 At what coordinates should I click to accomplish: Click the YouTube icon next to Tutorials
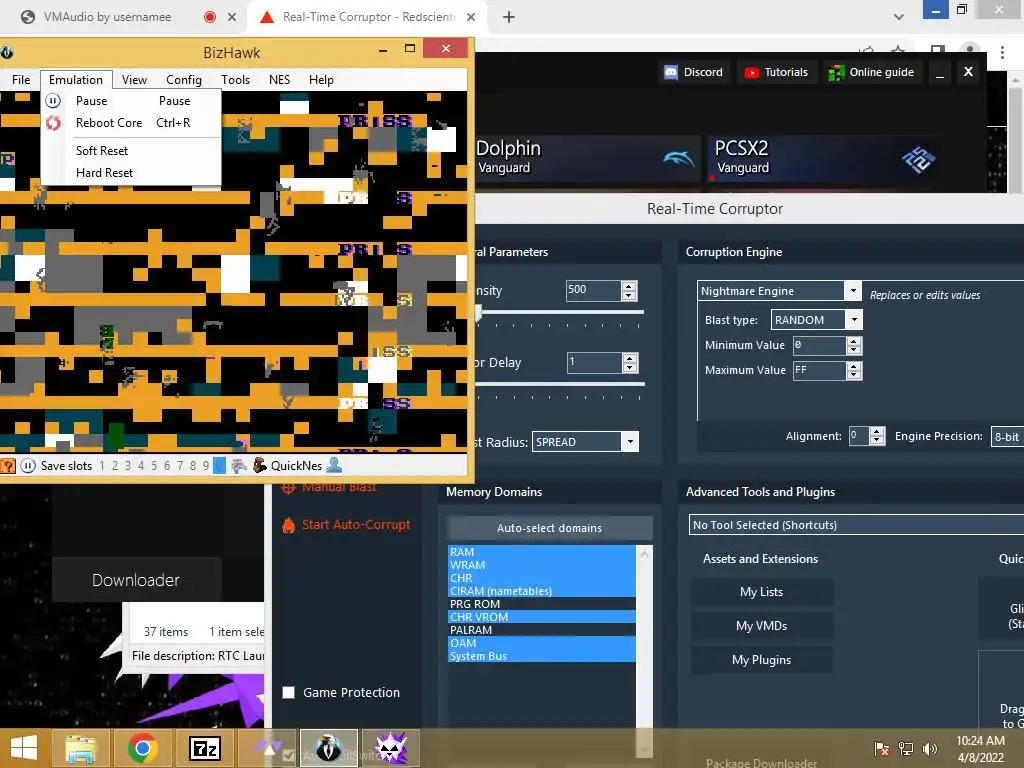(752, 72)
